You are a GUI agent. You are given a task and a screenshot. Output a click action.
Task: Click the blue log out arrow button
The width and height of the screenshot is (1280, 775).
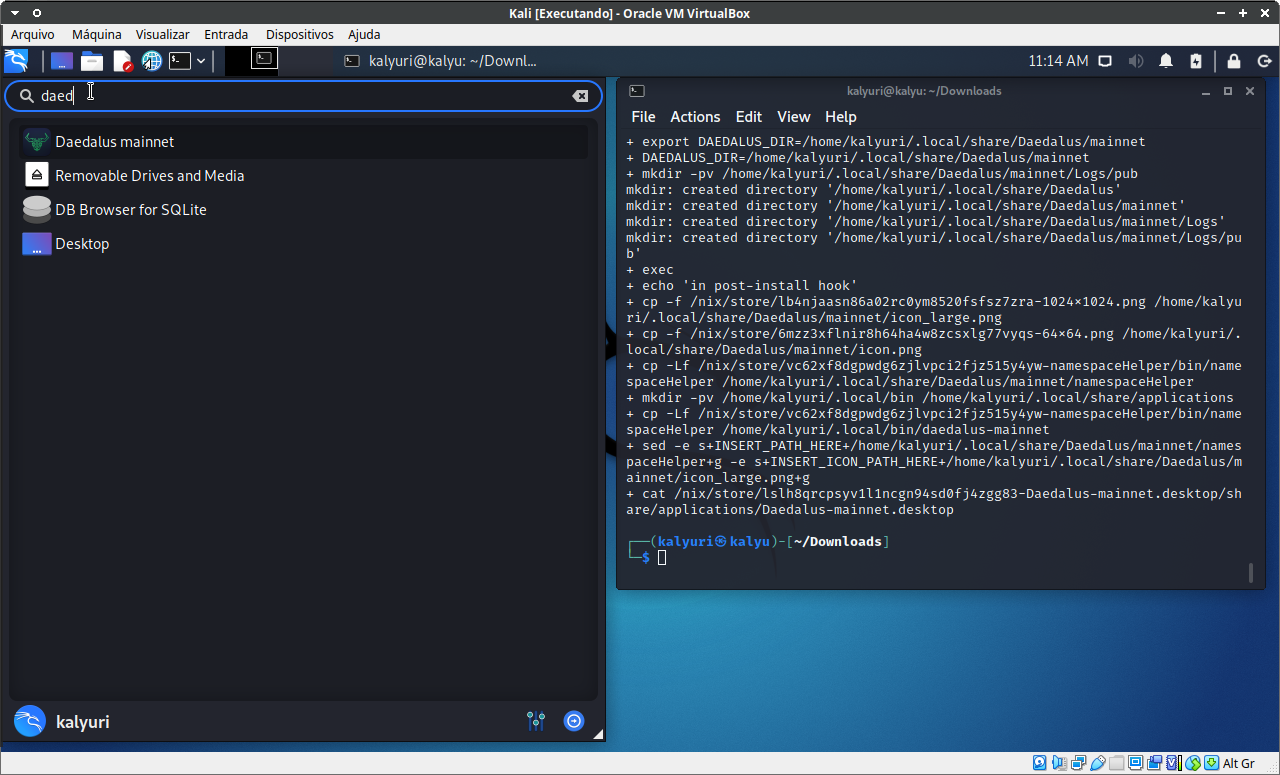(x=574, y=721)
